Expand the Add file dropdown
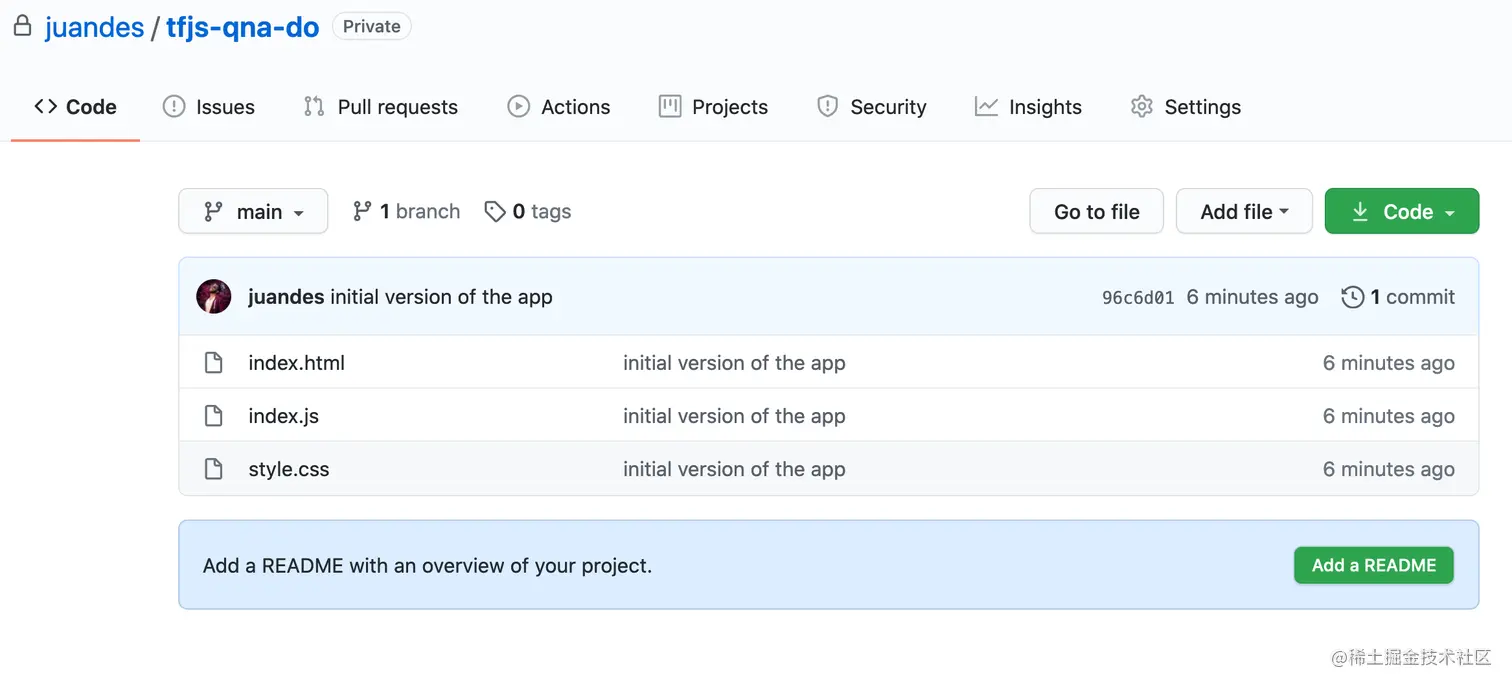 [1244, 211]
